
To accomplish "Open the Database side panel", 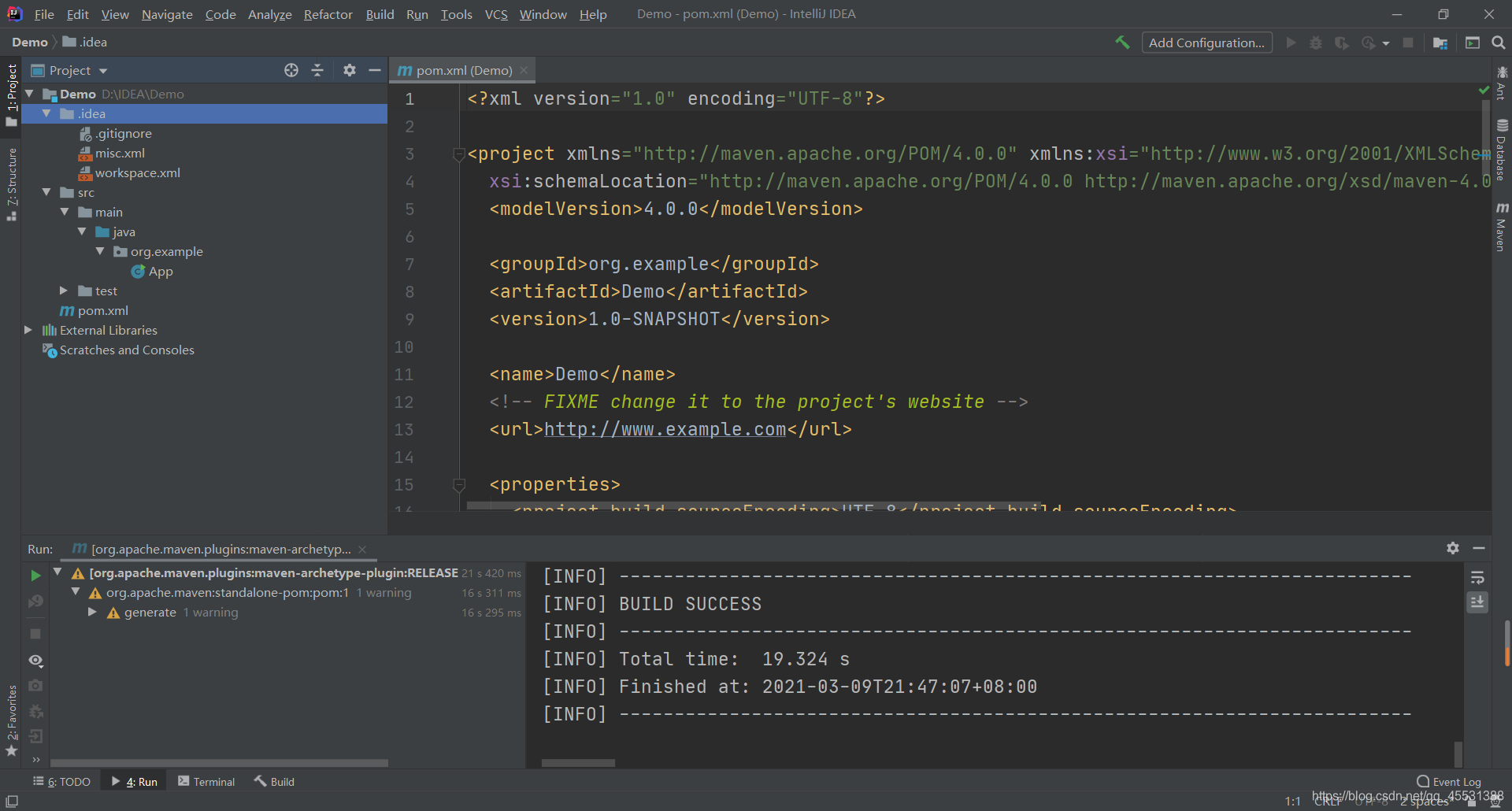I will [1502, 150].
